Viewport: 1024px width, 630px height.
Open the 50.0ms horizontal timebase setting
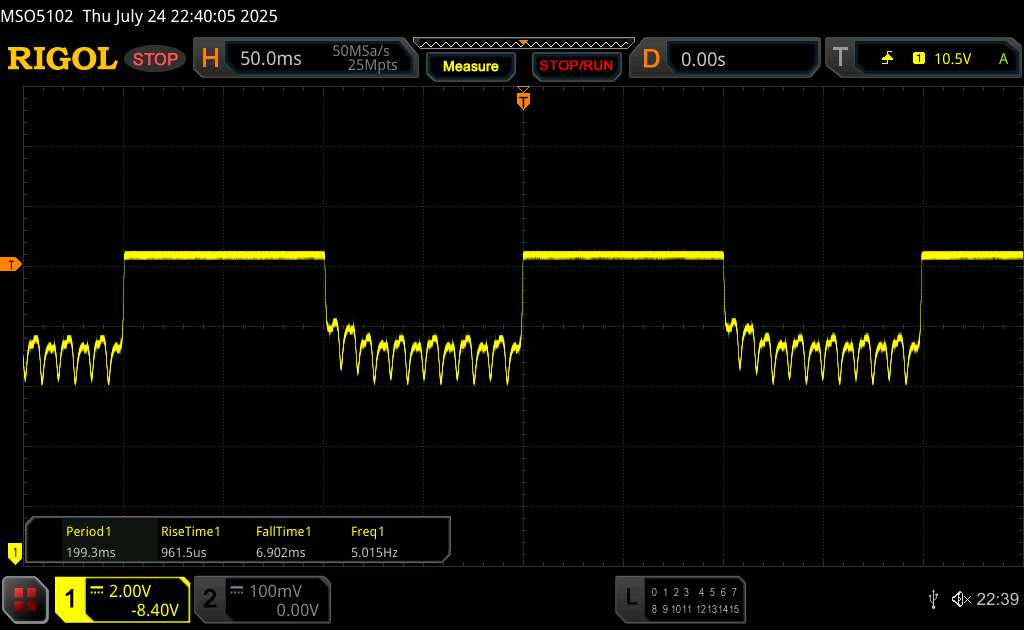(x=271, y=59)
